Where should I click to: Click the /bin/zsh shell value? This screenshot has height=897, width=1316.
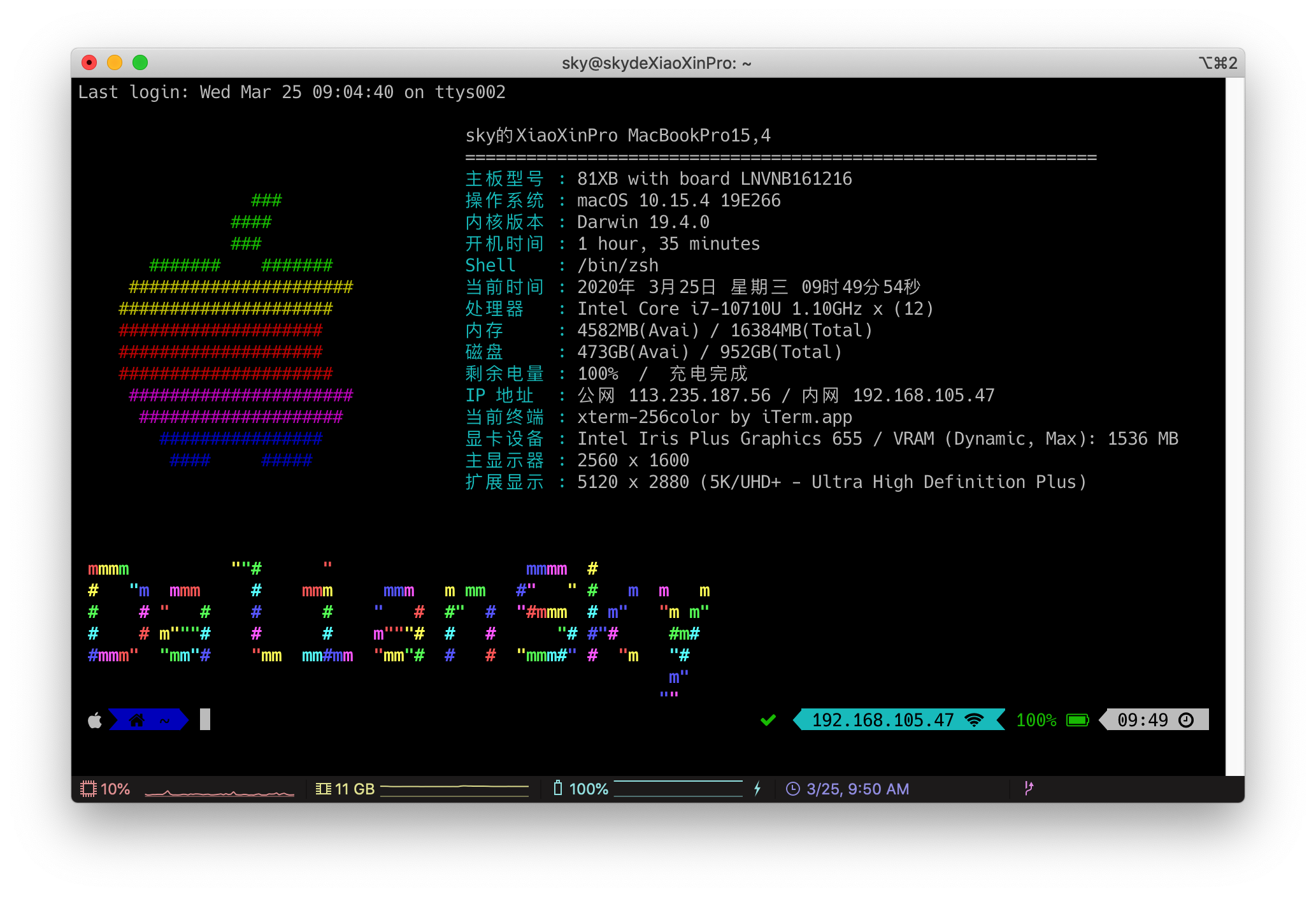[618, 266]
